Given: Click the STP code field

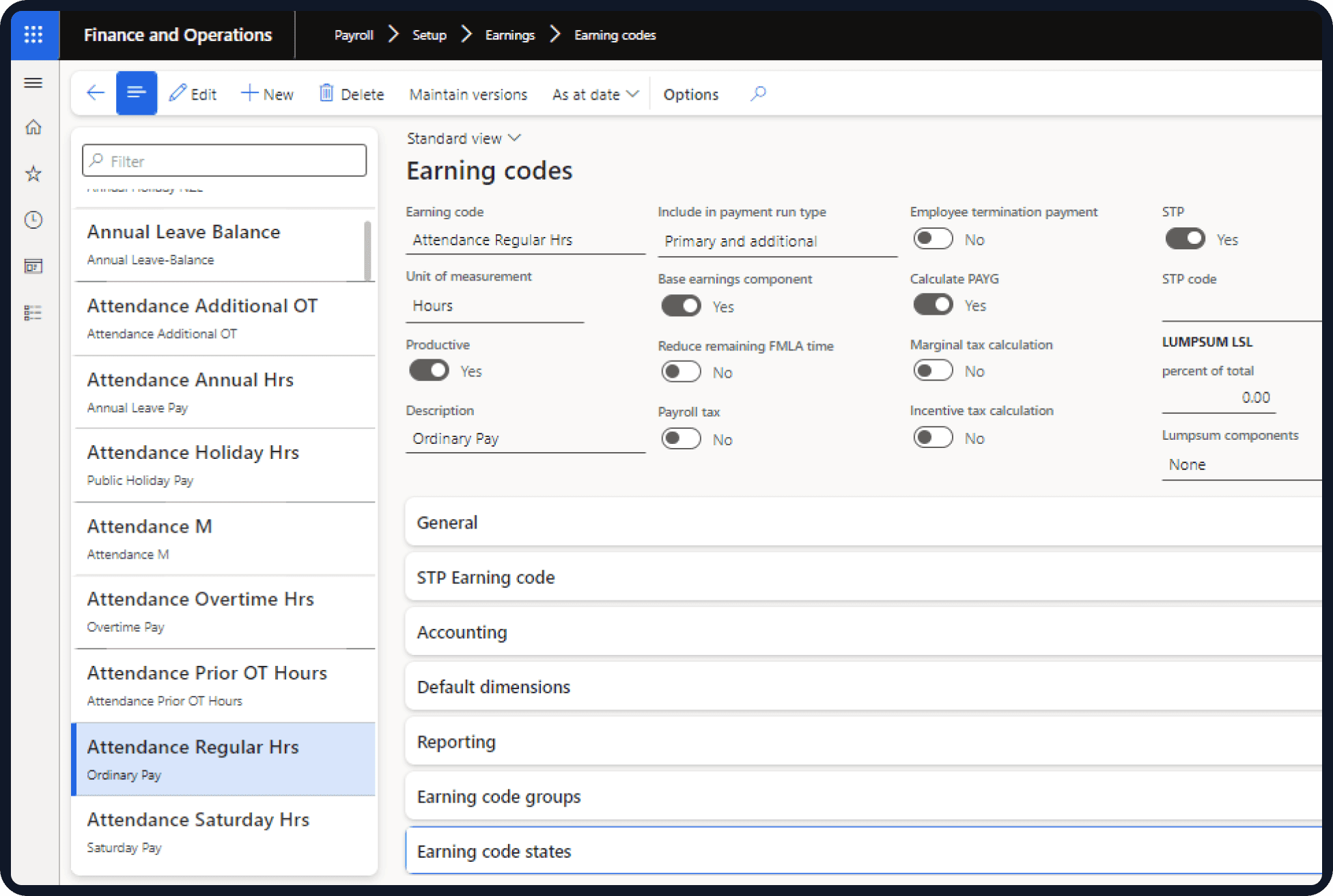Looking at the screenshot, I should tap(1241, 306).
